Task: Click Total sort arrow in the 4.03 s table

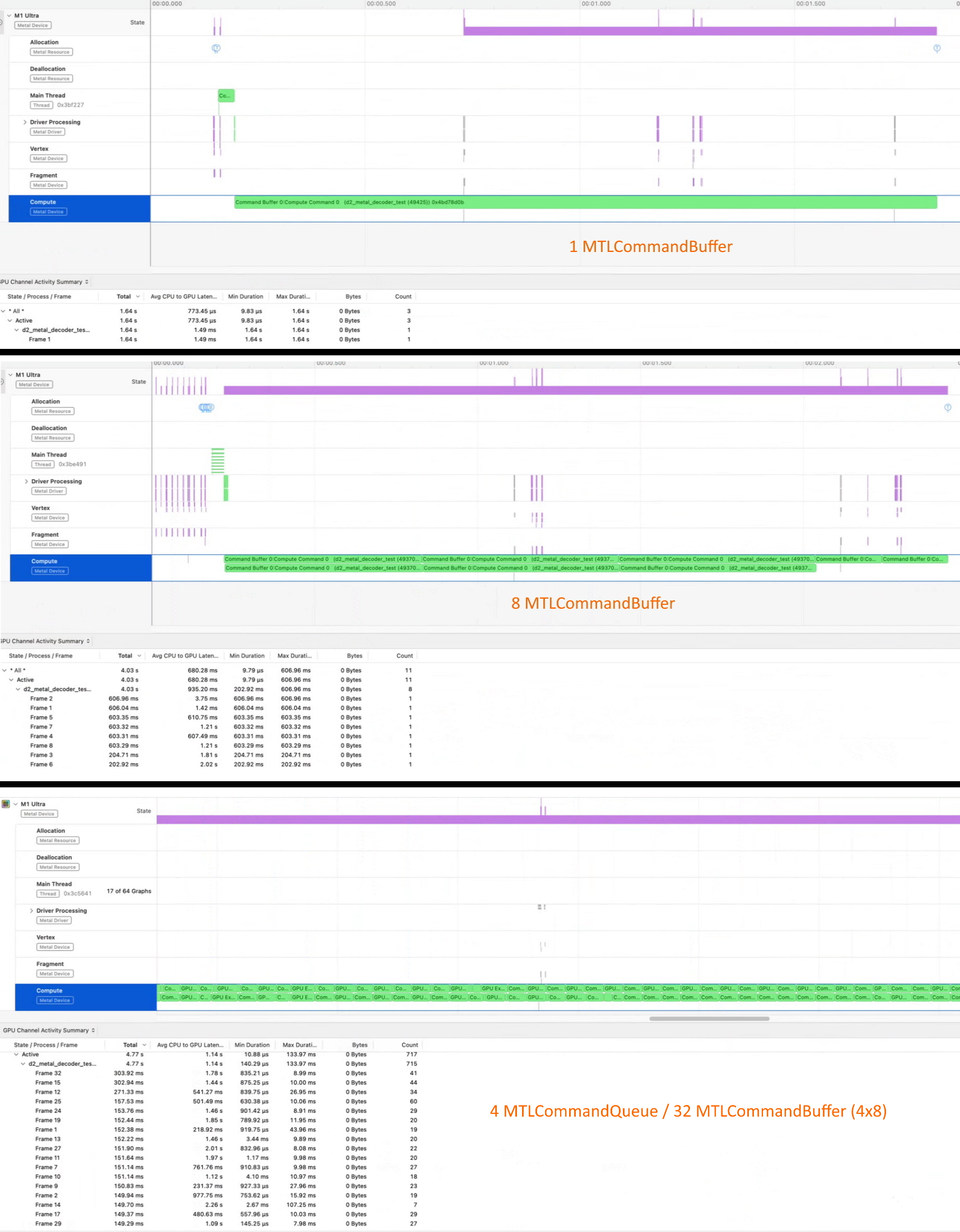Action: click(x=139, y=656)
